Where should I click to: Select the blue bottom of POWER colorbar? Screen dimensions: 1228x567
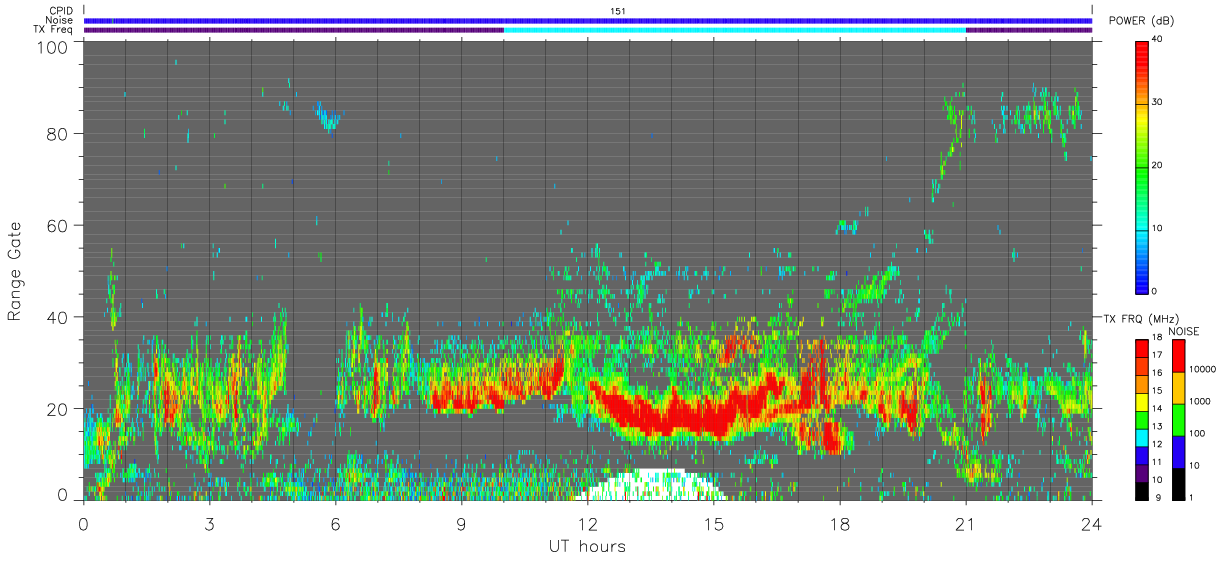click(1141, 280)
